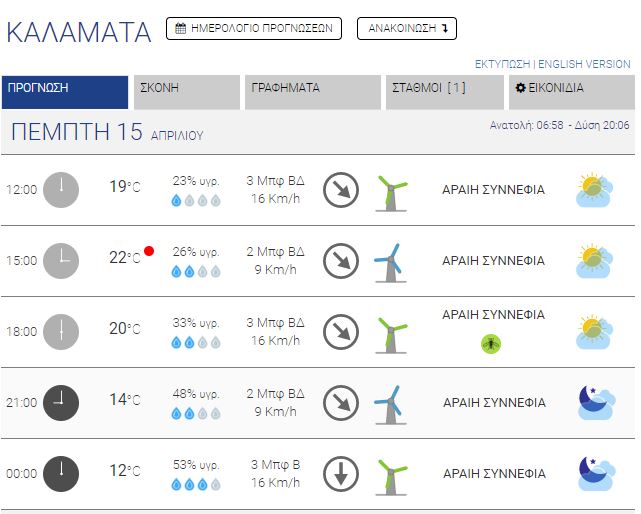Open the ΓΡΑΦΗΜΑΤΑ tab
641x514 pixels.
click(313, 92)
